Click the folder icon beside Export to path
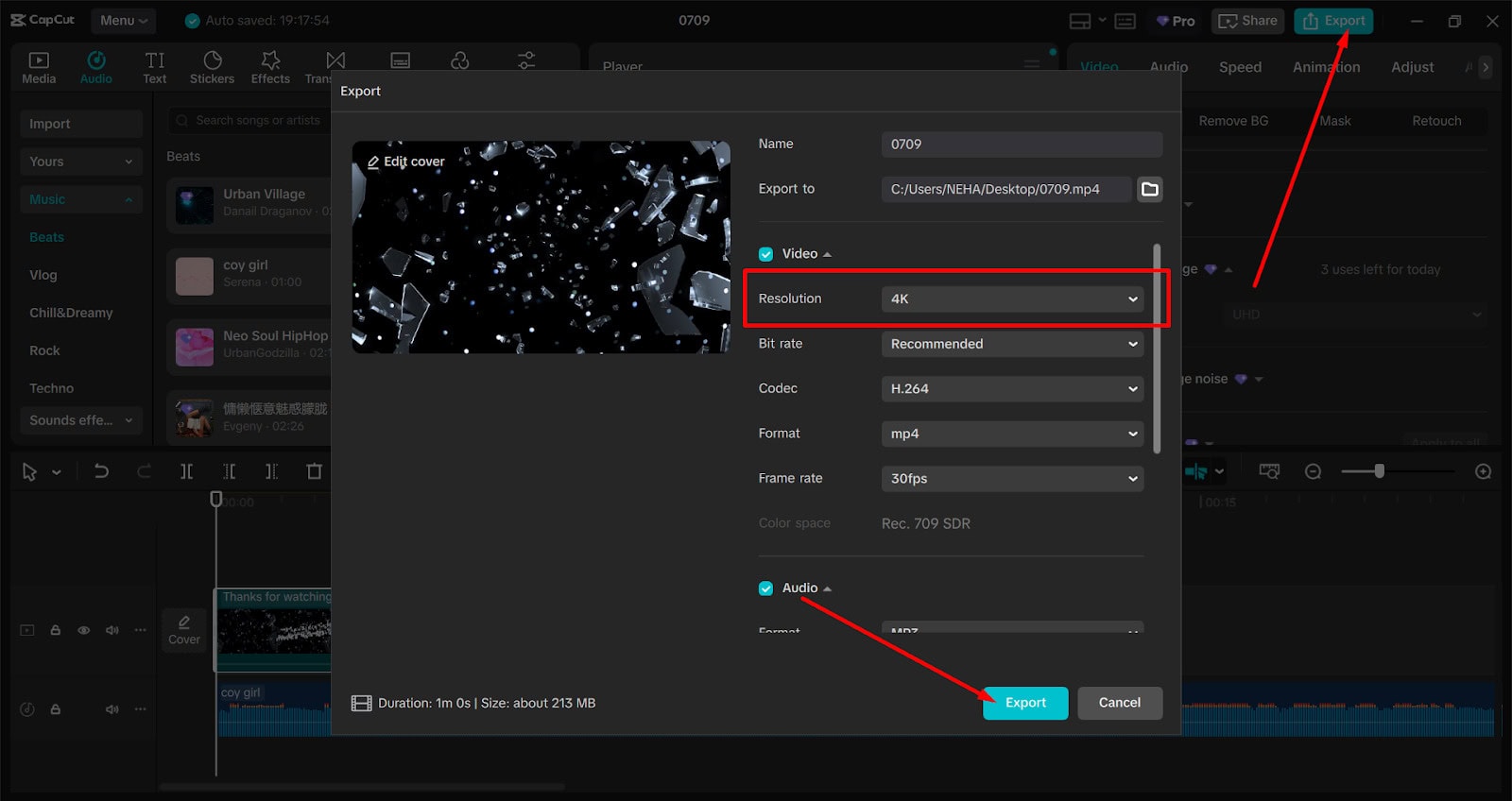The width and height of the screenshot is (1512, 801). [x=1149, y=189]
